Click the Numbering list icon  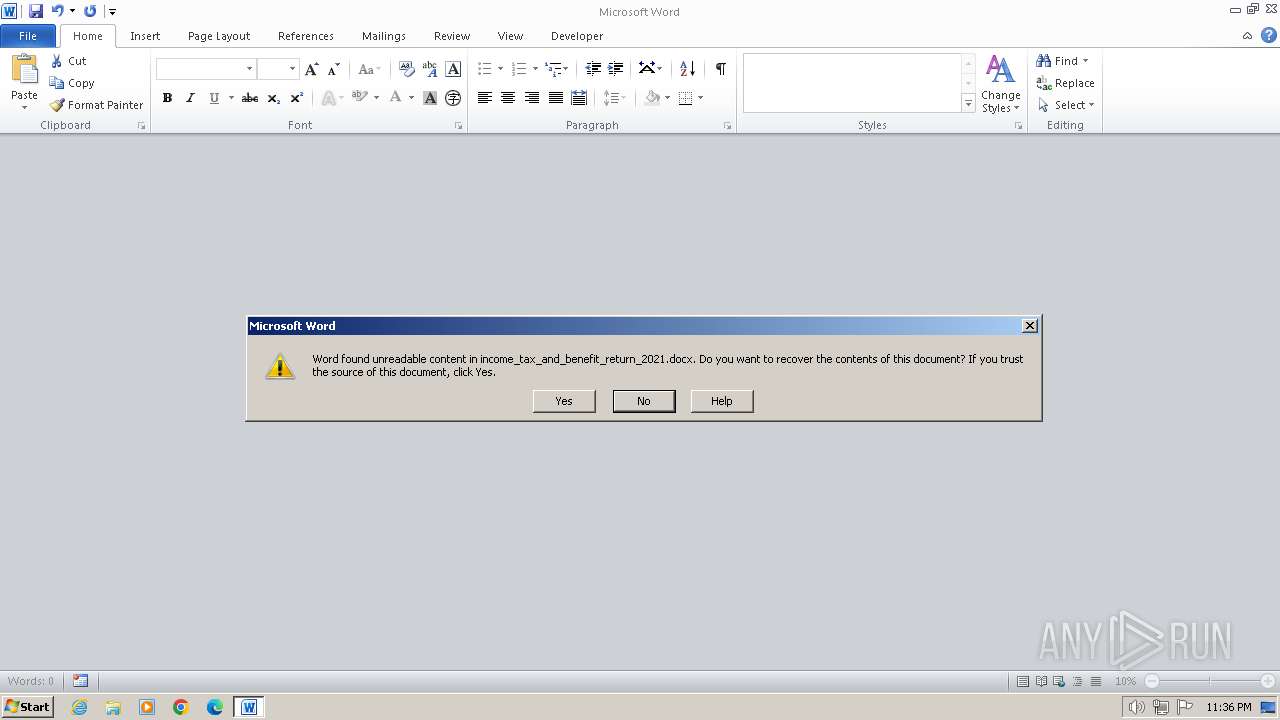click(x=519, y=69)
